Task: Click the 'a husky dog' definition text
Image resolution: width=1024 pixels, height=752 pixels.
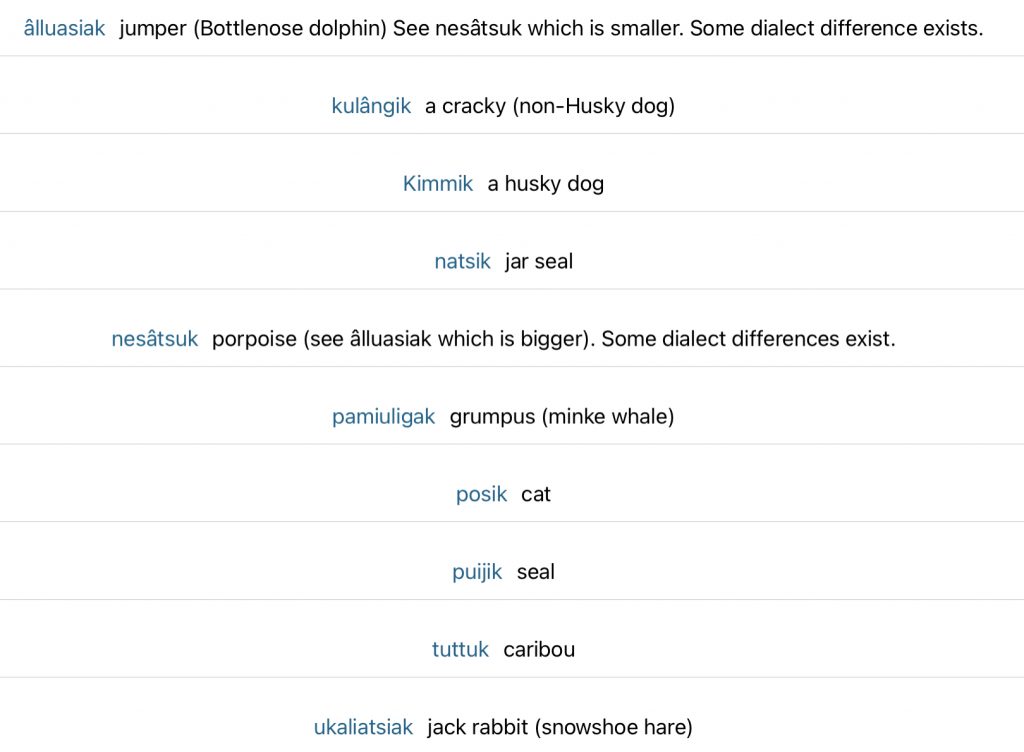Action: point(546,183)
